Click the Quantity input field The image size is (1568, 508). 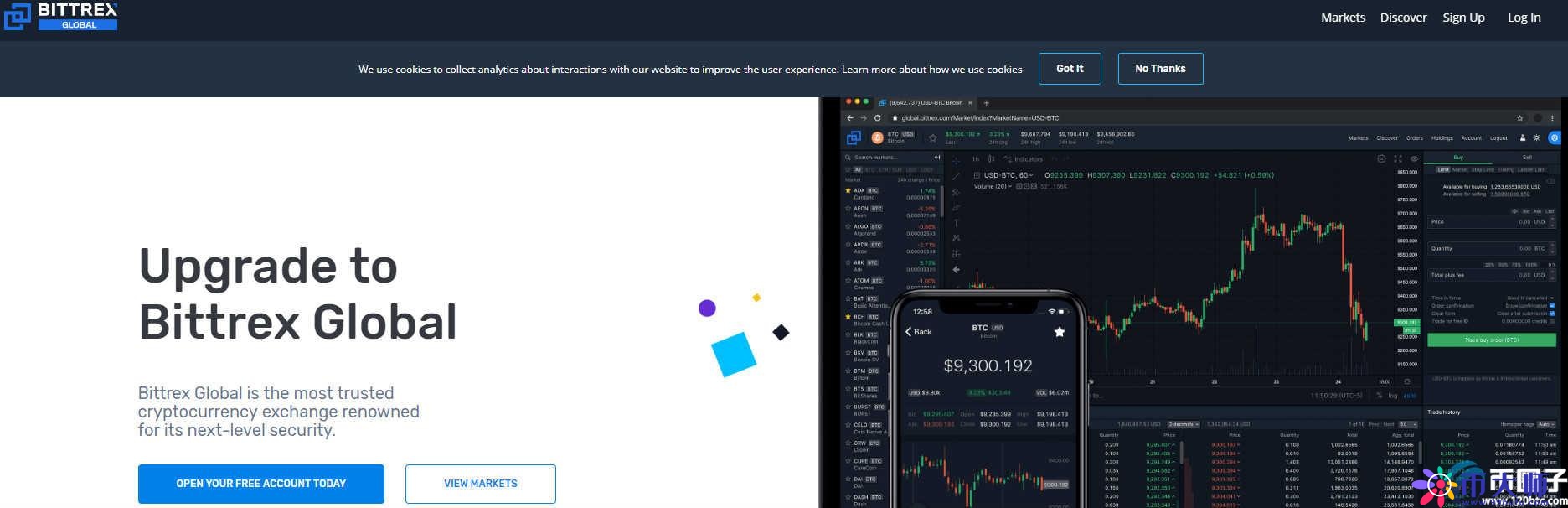pos(1492,249)
